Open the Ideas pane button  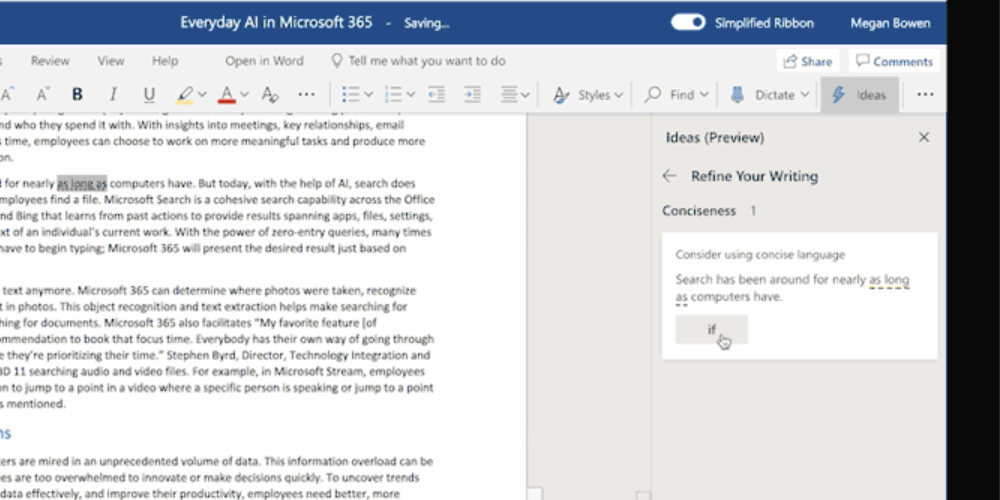(860, 95)
